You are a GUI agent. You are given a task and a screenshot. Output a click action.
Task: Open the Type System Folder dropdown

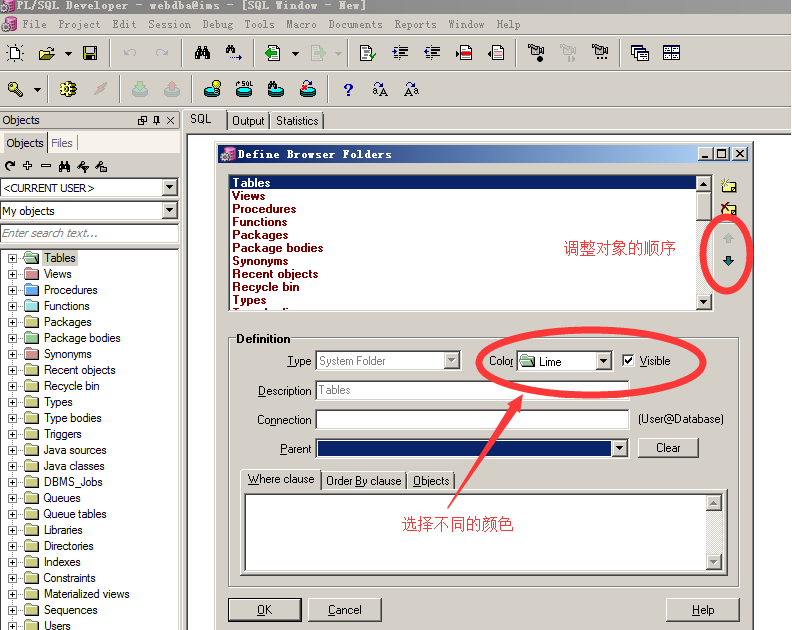452,361
